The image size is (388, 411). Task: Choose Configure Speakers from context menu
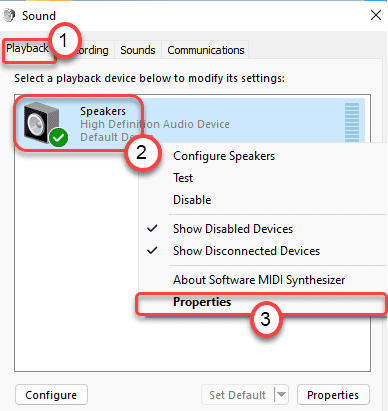point(224,156)
